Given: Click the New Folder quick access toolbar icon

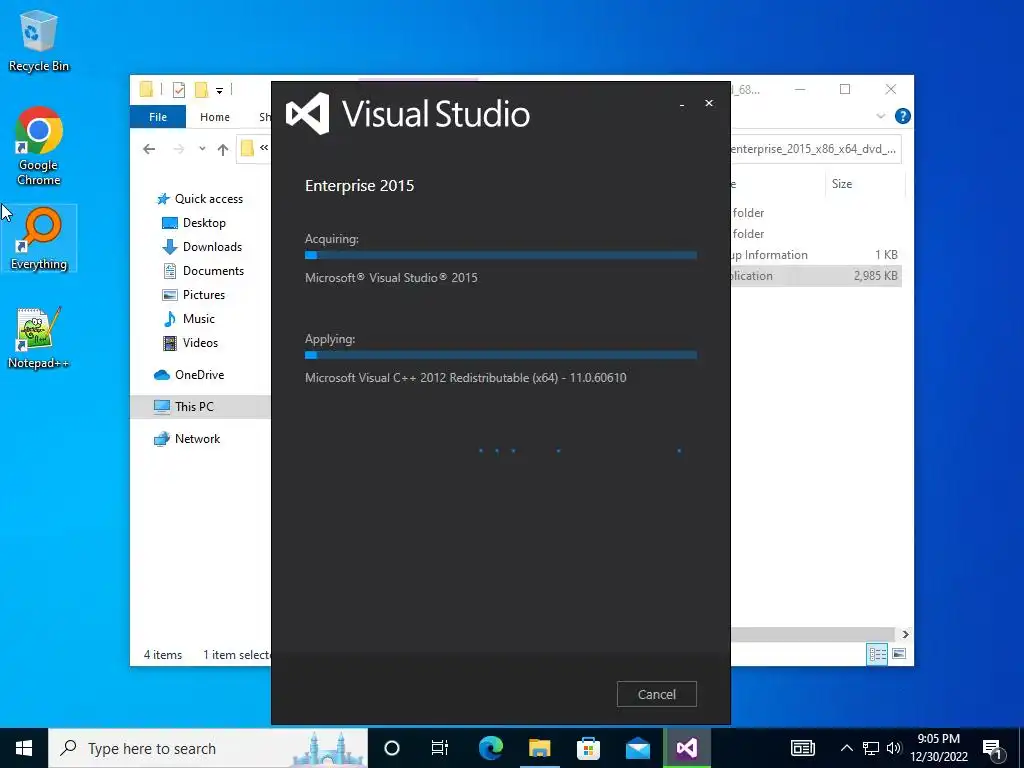Looking at the screenshot, I should click(202, 89).
